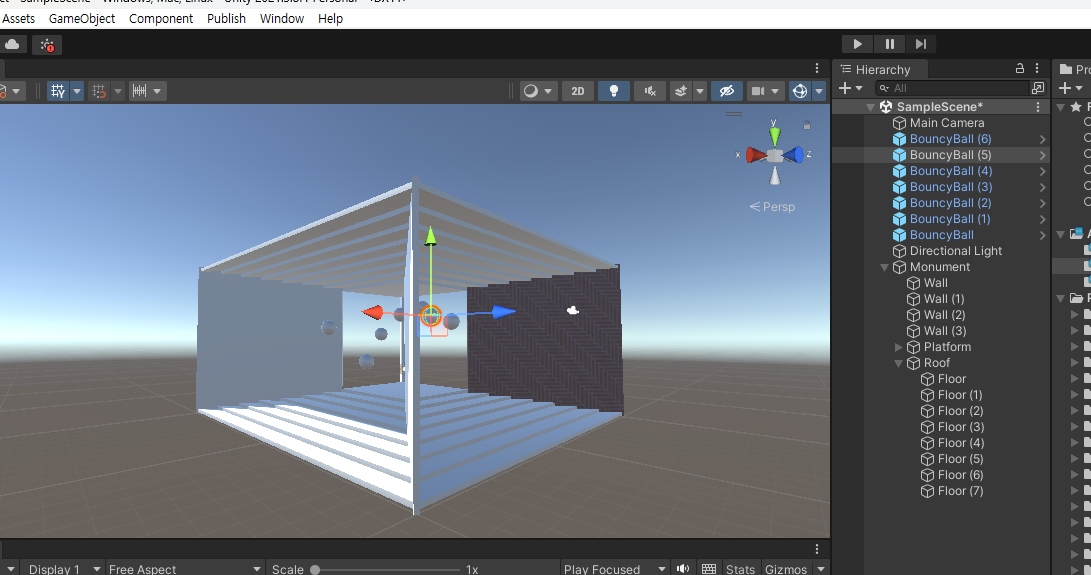Open the Component menu
This screenshot has height=575, width=1091.
(161, 19)
